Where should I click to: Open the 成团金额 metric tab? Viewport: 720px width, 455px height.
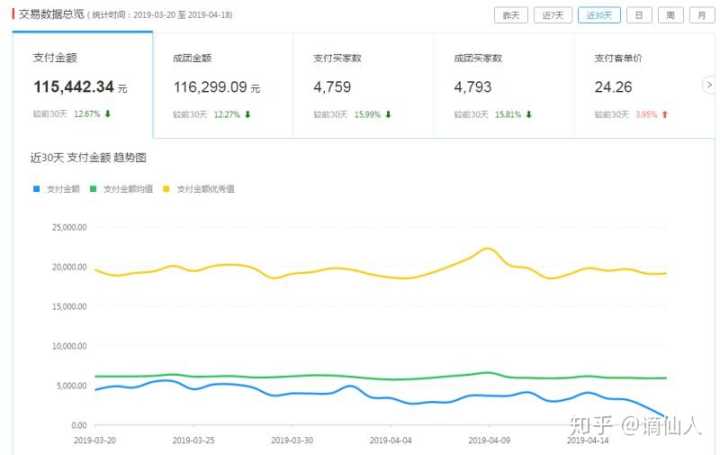[222, 85]
